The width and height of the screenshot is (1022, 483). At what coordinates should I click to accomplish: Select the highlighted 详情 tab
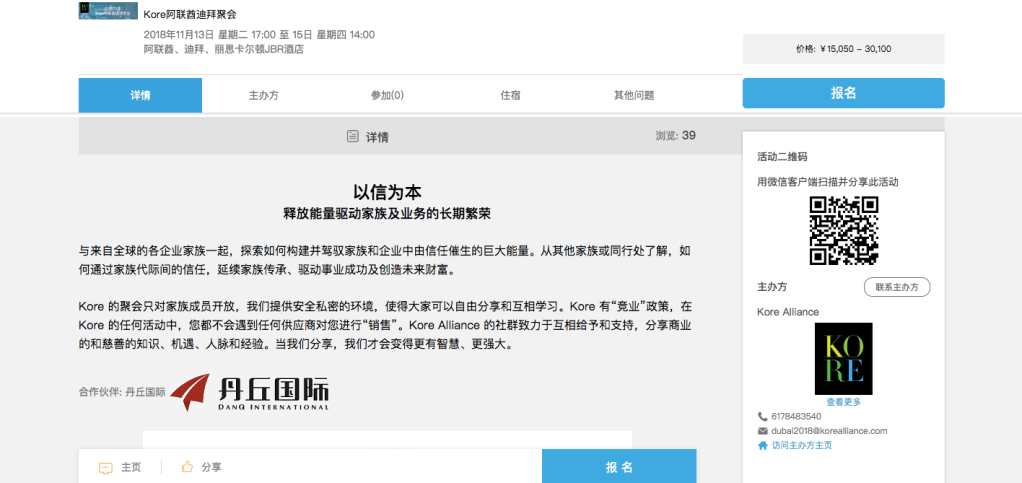[x=140, y=95]
